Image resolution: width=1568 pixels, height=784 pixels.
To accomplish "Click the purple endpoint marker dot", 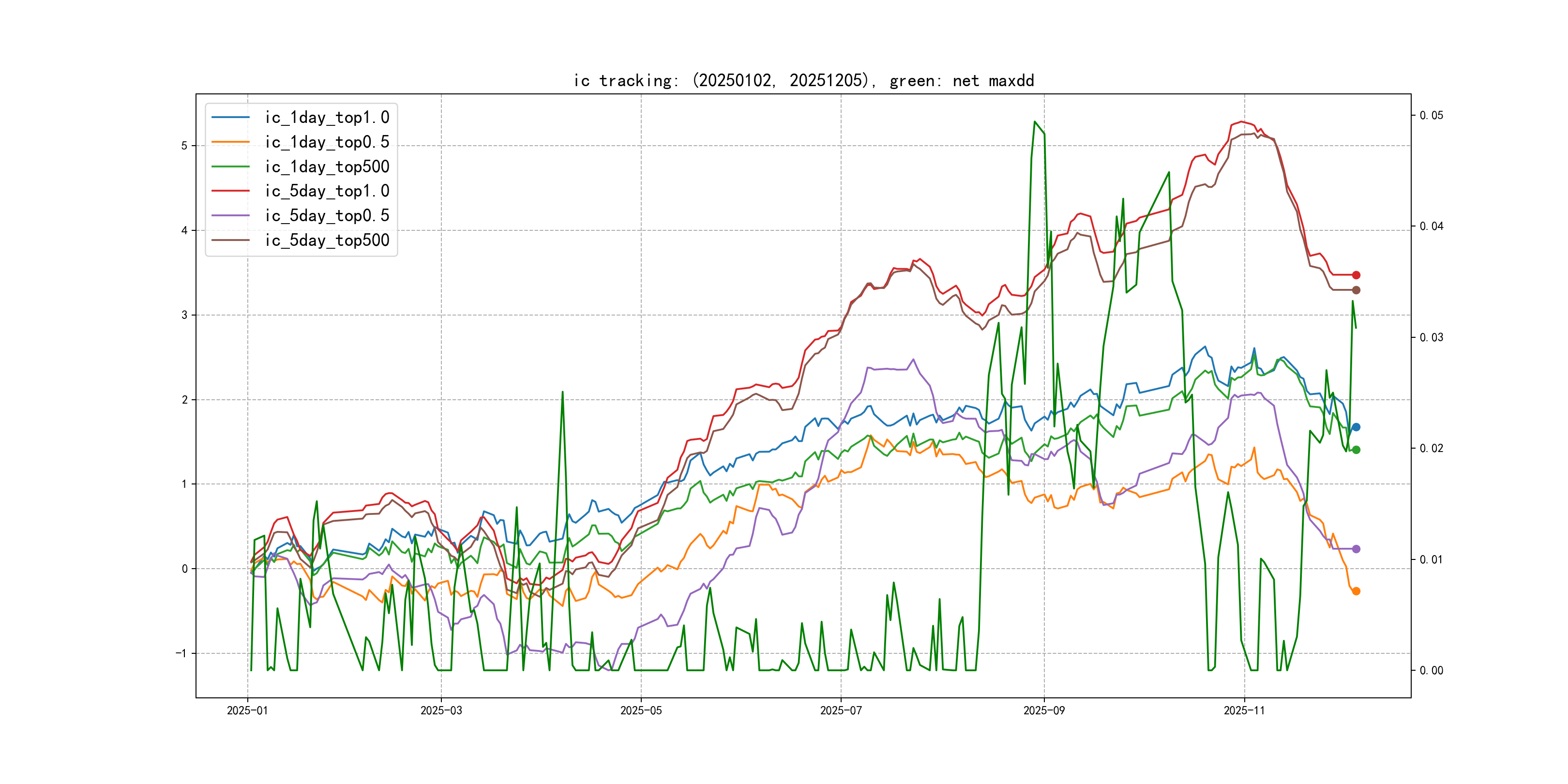I will (x=1356, y=549).
